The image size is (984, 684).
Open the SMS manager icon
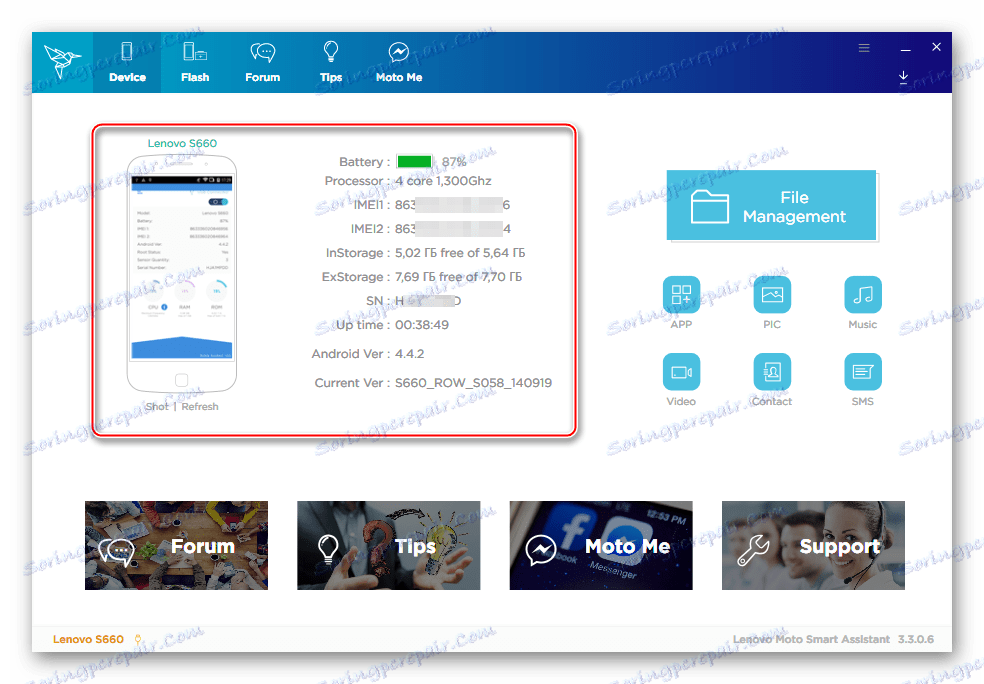click(x=861, y=372)
